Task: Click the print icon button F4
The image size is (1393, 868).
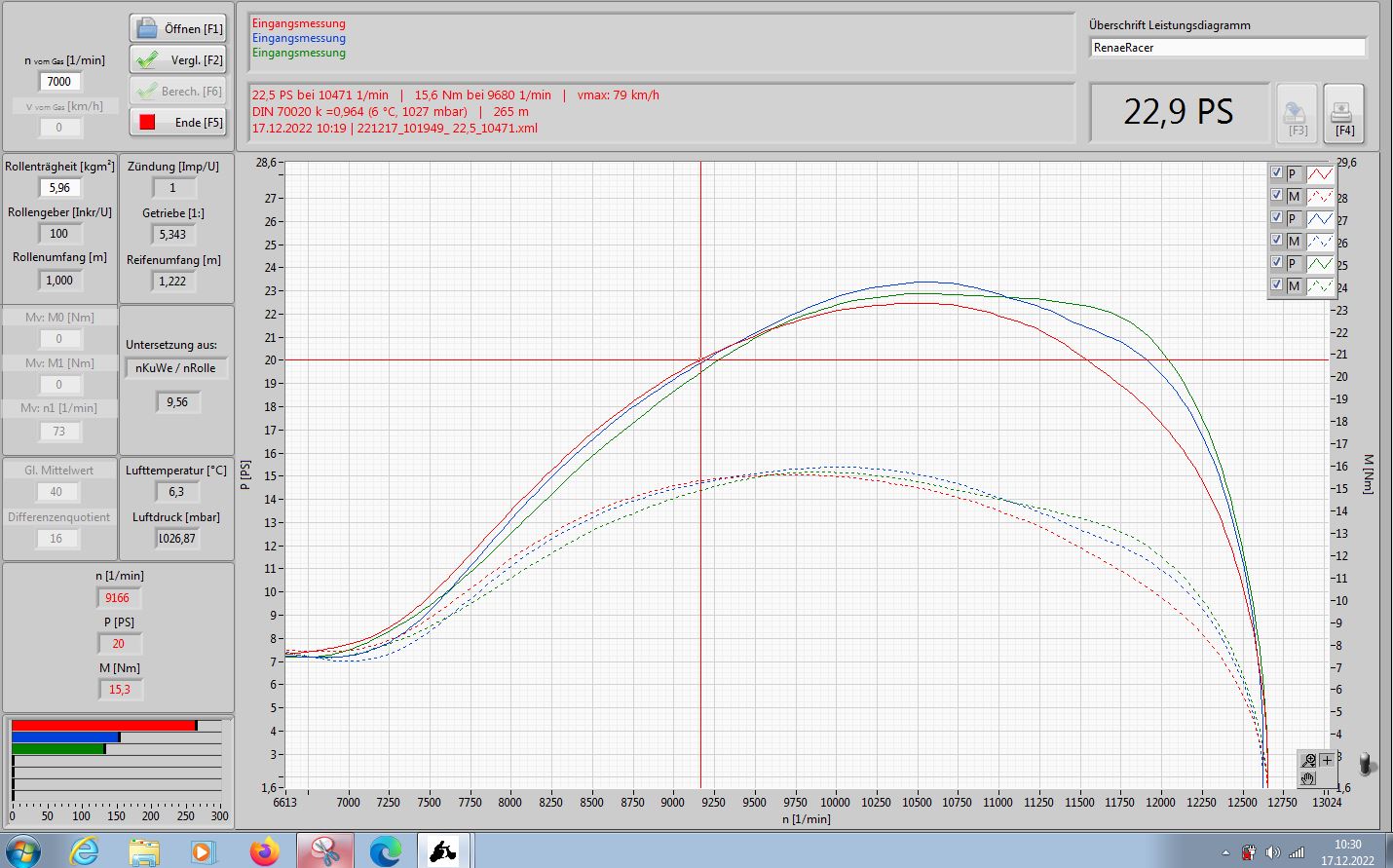Action: (1343, 114)
